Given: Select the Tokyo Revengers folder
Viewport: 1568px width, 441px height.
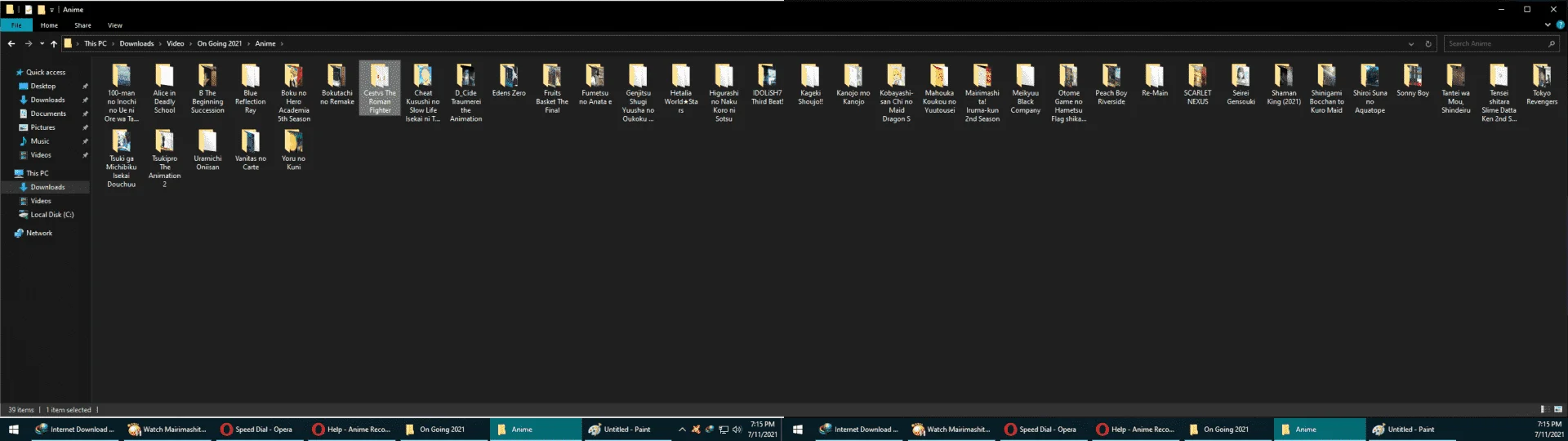Looking at the screenshot, I should click(1542, 85).
